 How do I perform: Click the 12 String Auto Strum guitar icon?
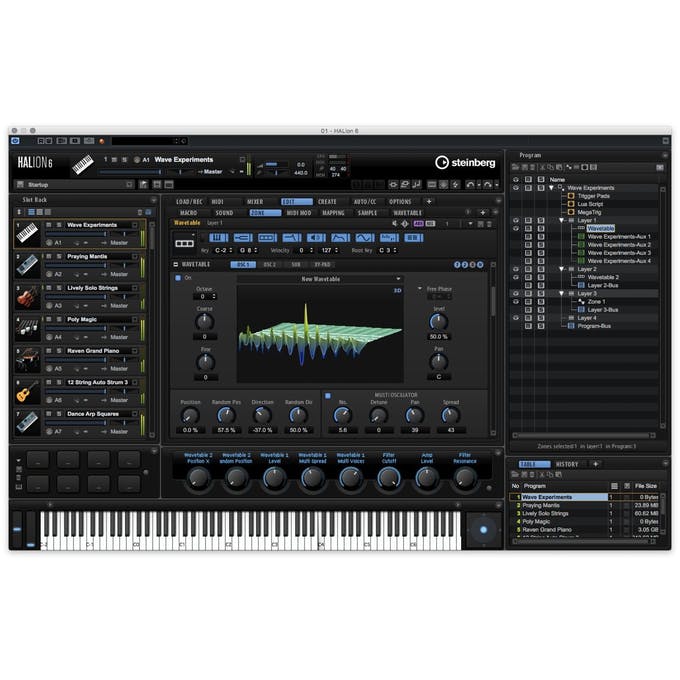point(28,392)
